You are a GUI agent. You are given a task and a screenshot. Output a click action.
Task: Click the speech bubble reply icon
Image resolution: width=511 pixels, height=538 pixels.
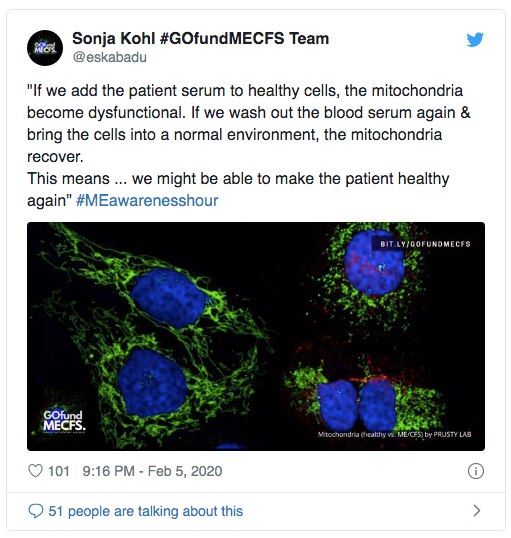coord(36,511)
